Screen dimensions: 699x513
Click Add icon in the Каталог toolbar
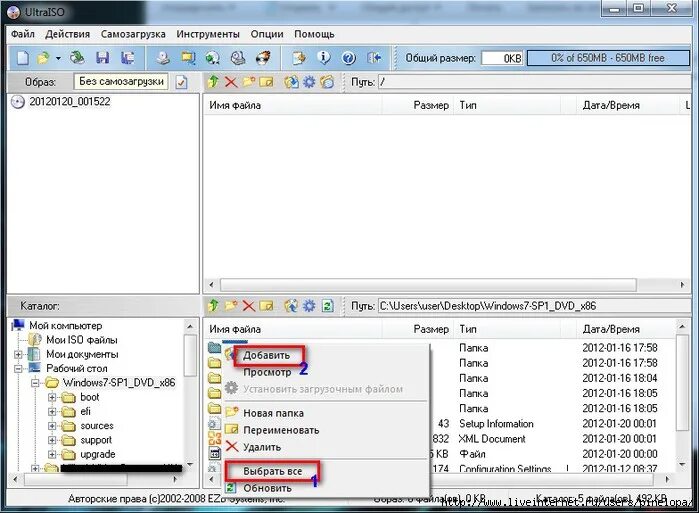coord(291,306)
